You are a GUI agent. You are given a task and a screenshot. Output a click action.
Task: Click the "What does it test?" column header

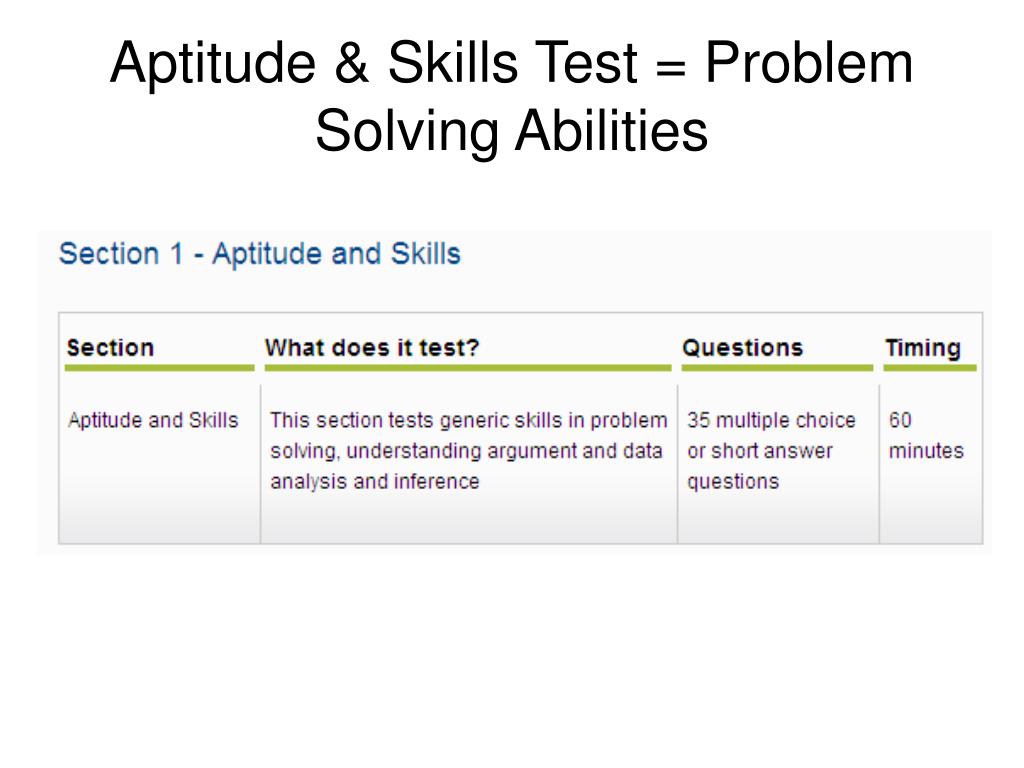pos(372,348)
